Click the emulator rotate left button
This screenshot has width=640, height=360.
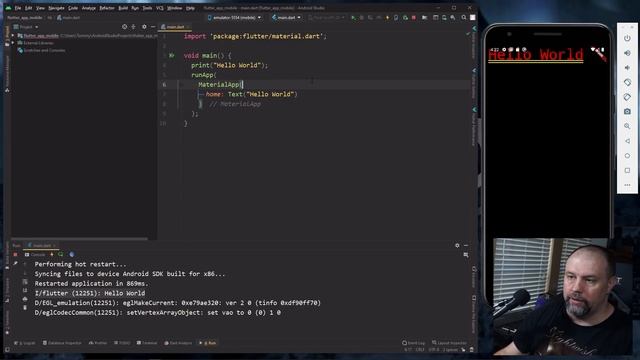click(627, 82)
